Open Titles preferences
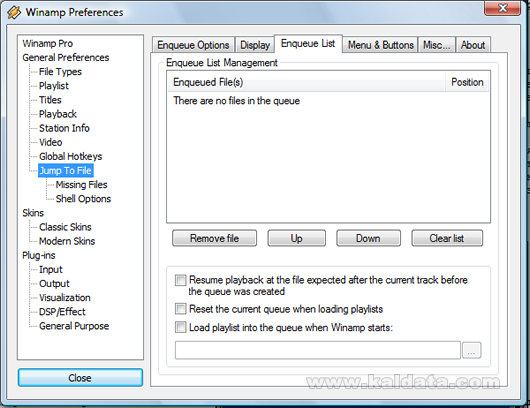This screenshot has height=408, width=530. coord(50,100)
